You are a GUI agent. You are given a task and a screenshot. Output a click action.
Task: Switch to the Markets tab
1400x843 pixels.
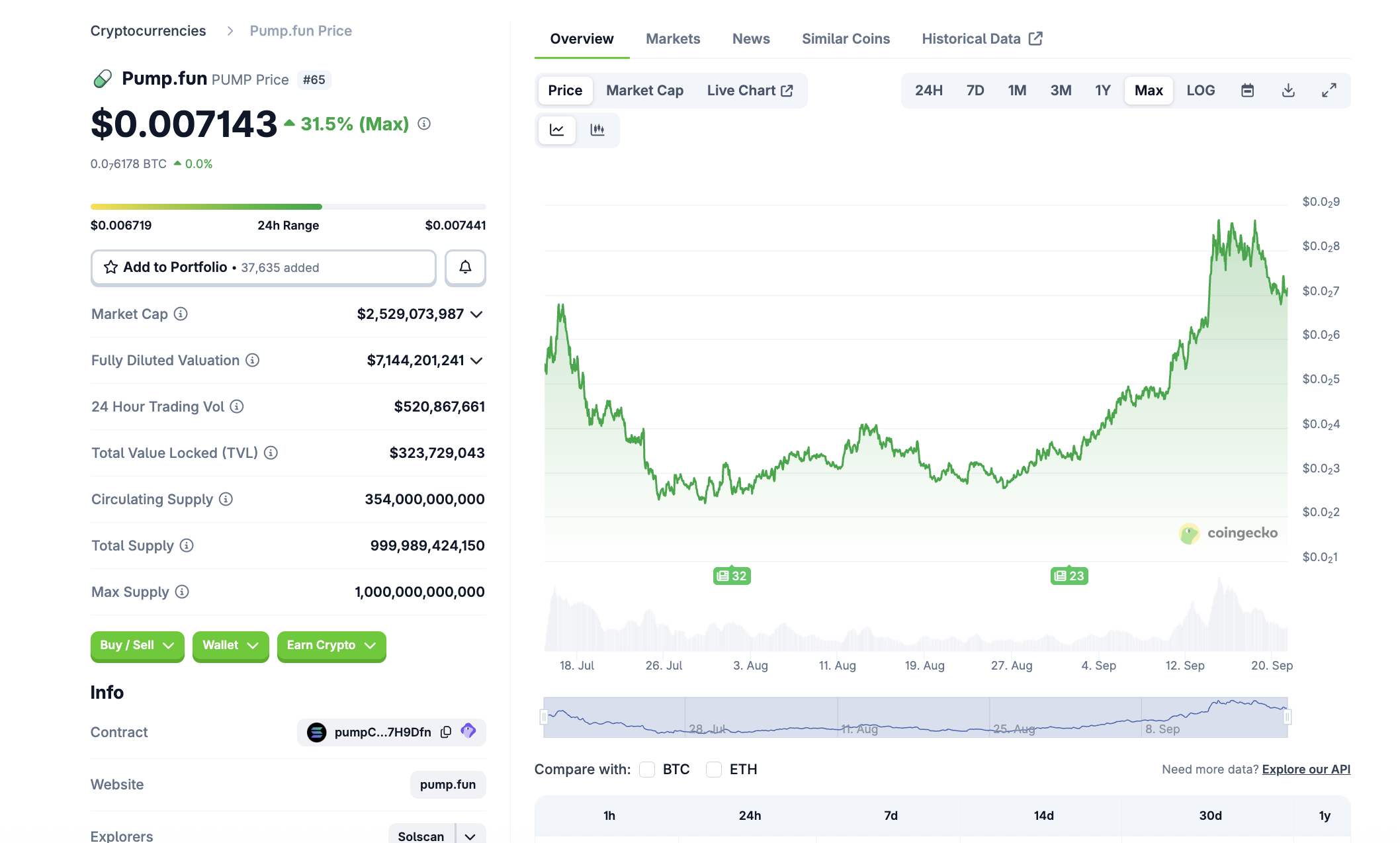pos(672,38)
